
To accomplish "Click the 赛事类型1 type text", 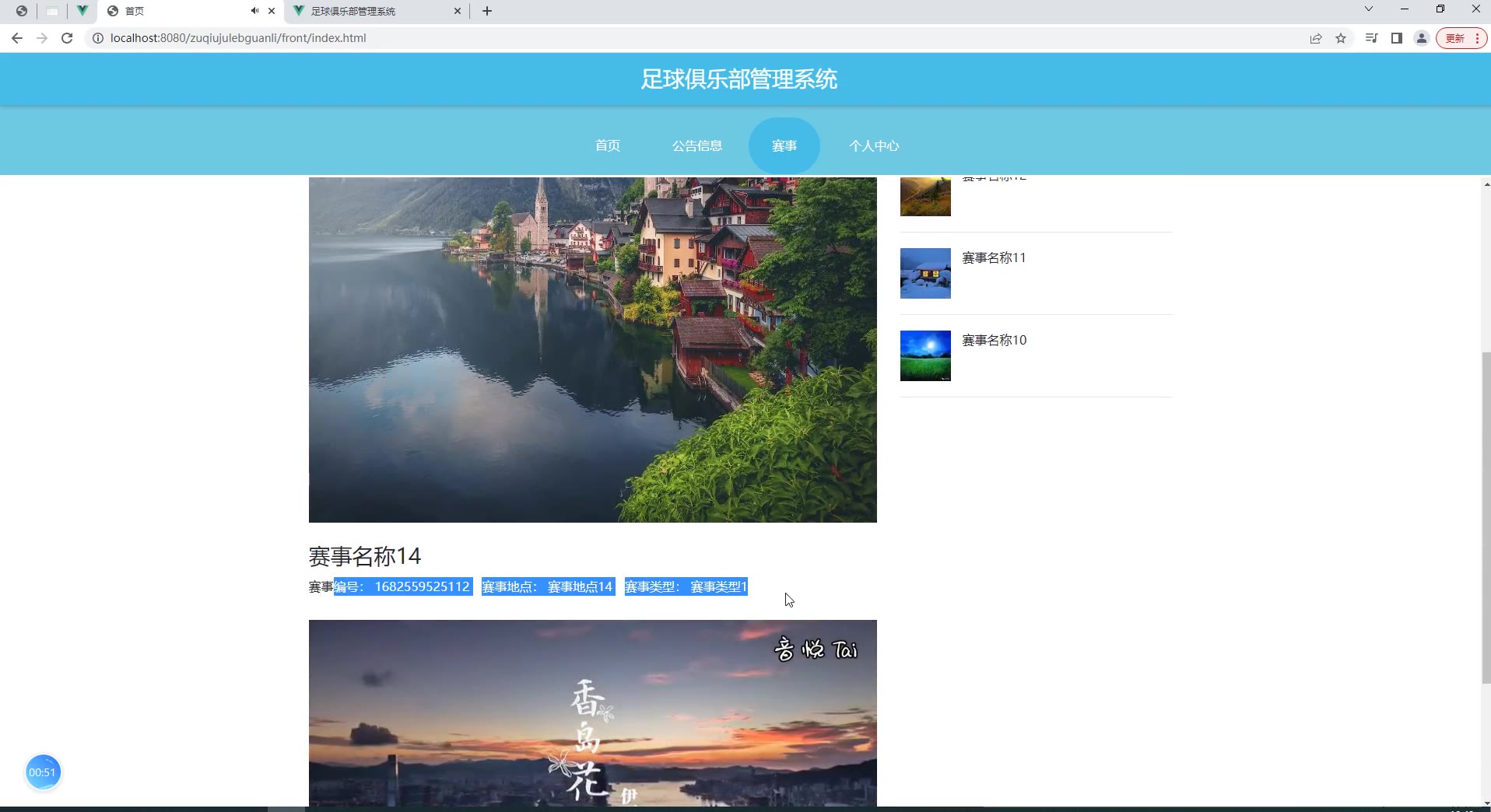I will (x=719, y=586).
